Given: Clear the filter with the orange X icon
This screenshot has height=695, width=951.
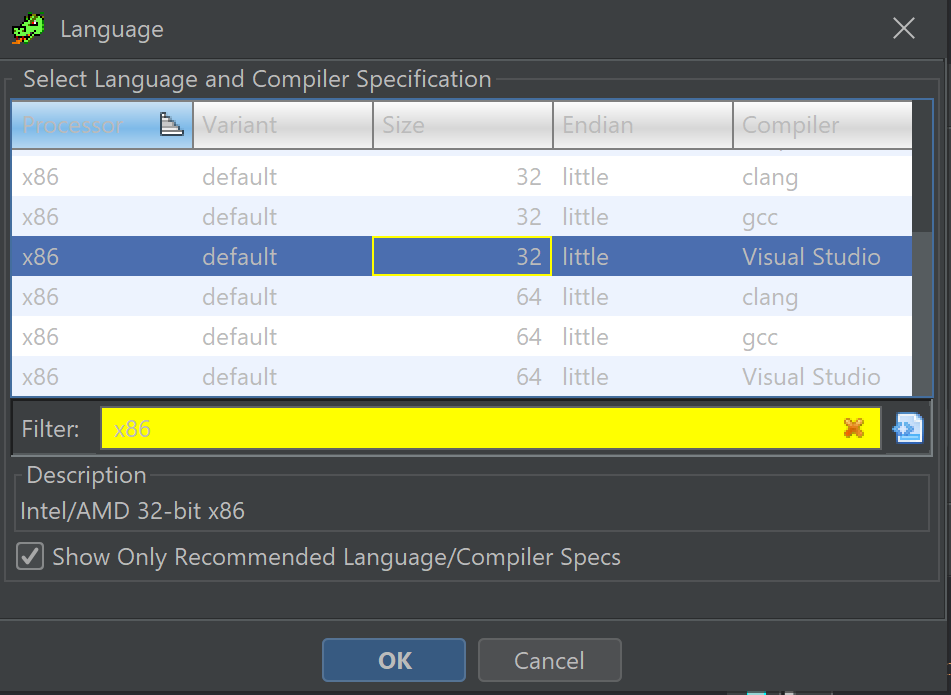Looking at the screenshot, I should coord(853,428).
